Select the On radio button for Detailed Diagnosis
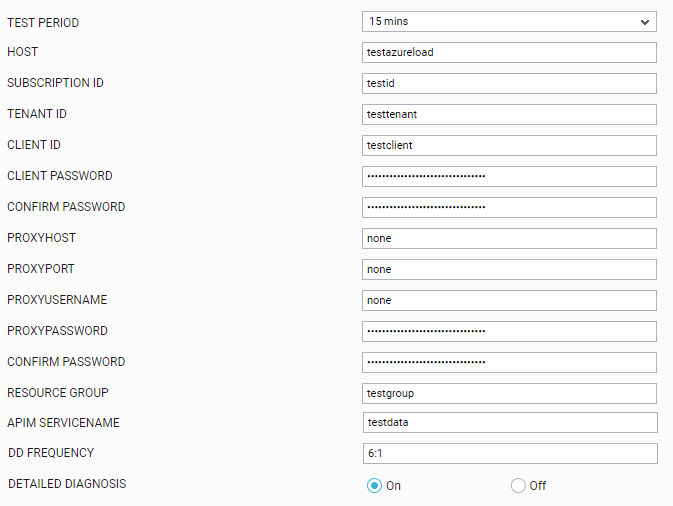Viewport: 673px width, 506px height. tap(374, 485)
